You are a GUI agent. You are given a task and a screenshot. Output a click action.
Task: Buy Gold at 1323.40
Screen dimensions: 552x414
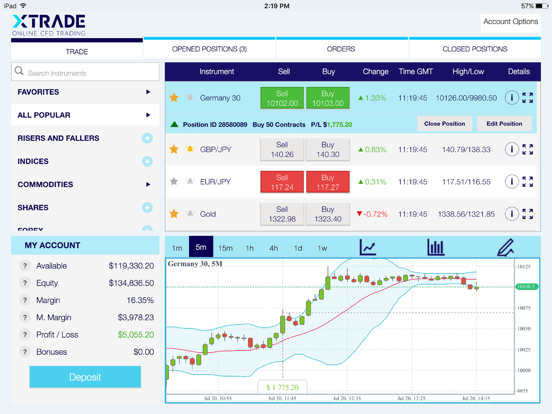click(328, 214)
